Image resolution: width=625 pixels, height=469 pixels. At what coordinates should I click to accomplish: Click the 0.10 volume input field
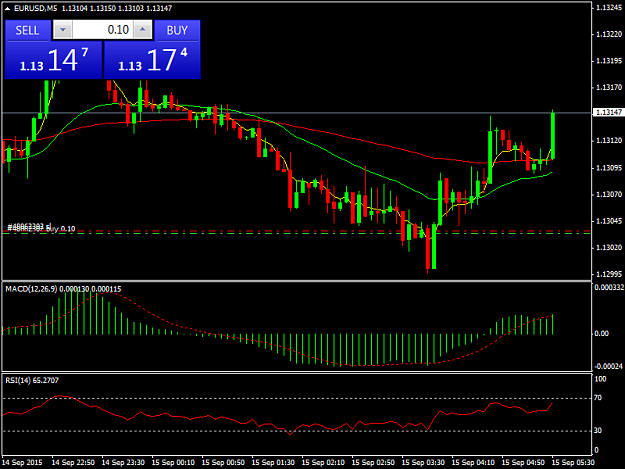point(103,30)
